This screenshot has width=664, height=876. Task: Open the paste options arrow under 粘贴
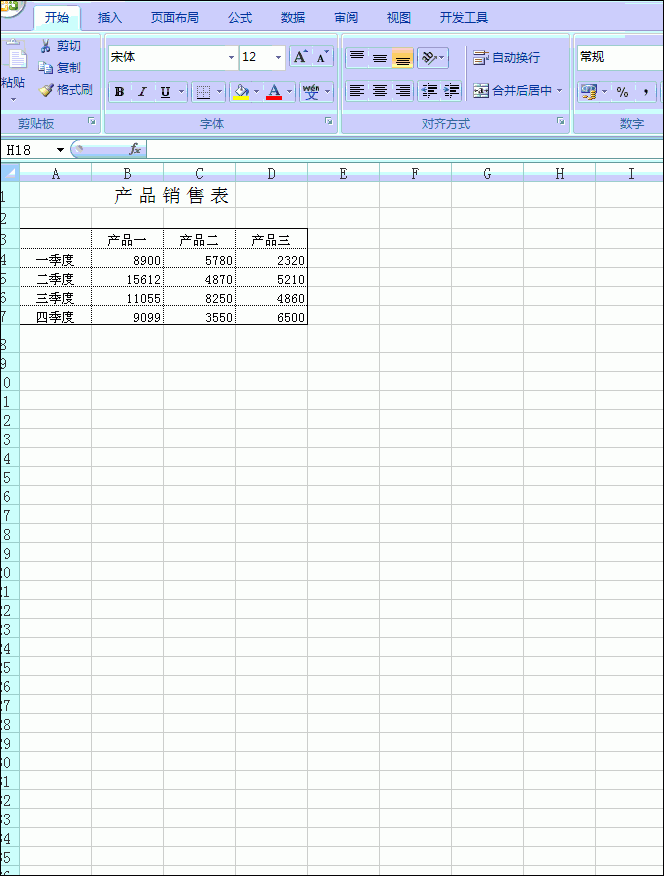pyautogui.click(x=13, y=99)
